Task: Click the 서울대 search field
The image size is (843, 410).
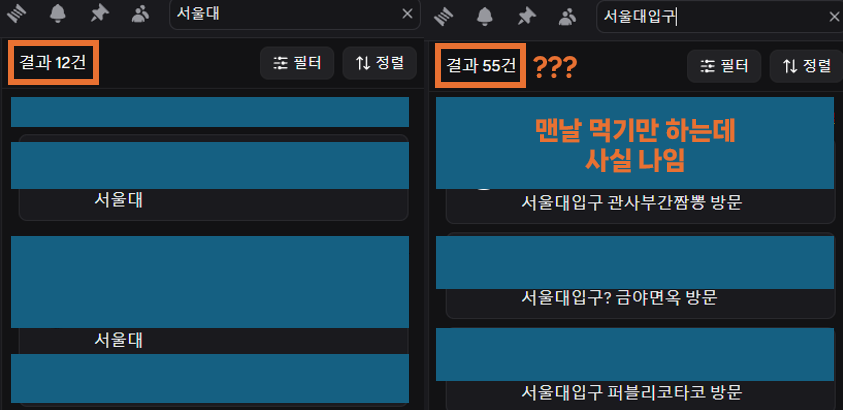Action: click(x=295, y=15)
